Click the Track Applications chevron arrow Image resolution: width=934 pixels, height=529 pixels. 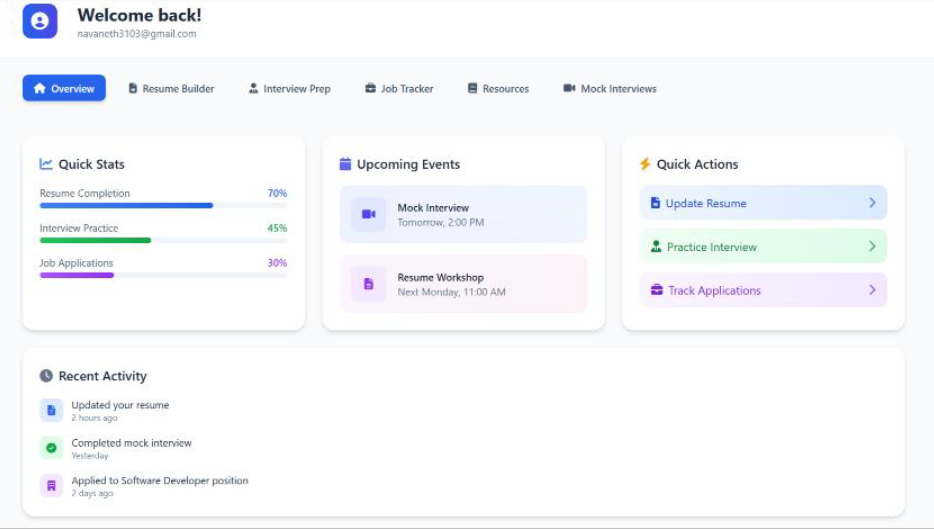point(872,290)
